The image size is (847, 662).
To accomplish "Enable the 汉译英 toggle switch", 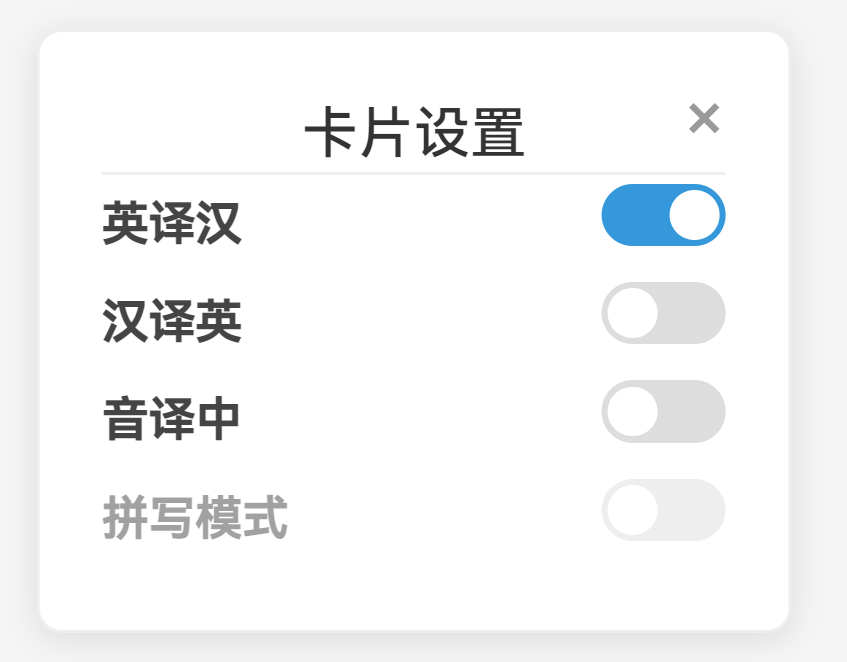I will click(x=663, y=313).
